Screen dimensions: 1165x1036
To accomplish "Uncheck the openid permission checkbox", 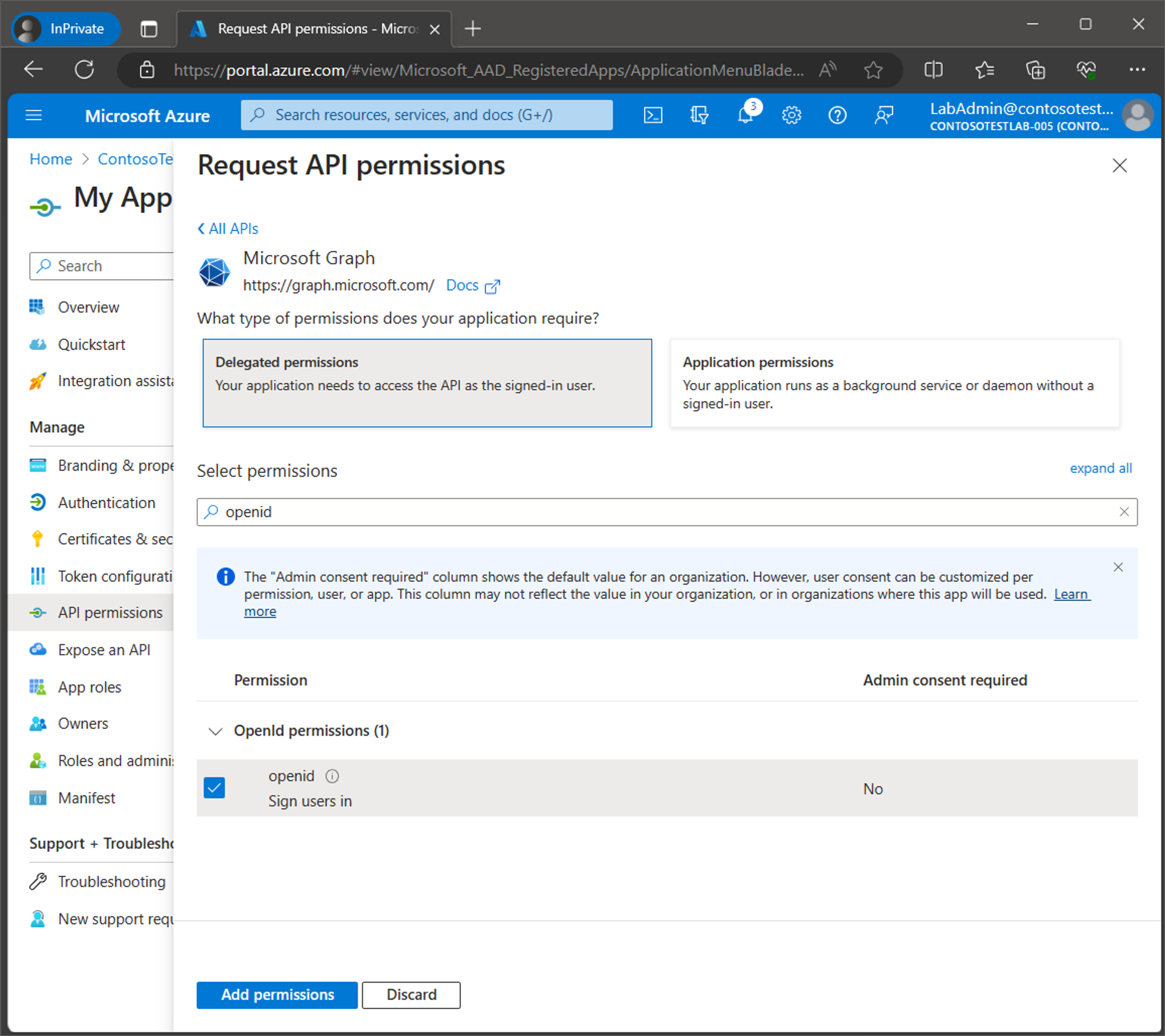I will 214,788.
